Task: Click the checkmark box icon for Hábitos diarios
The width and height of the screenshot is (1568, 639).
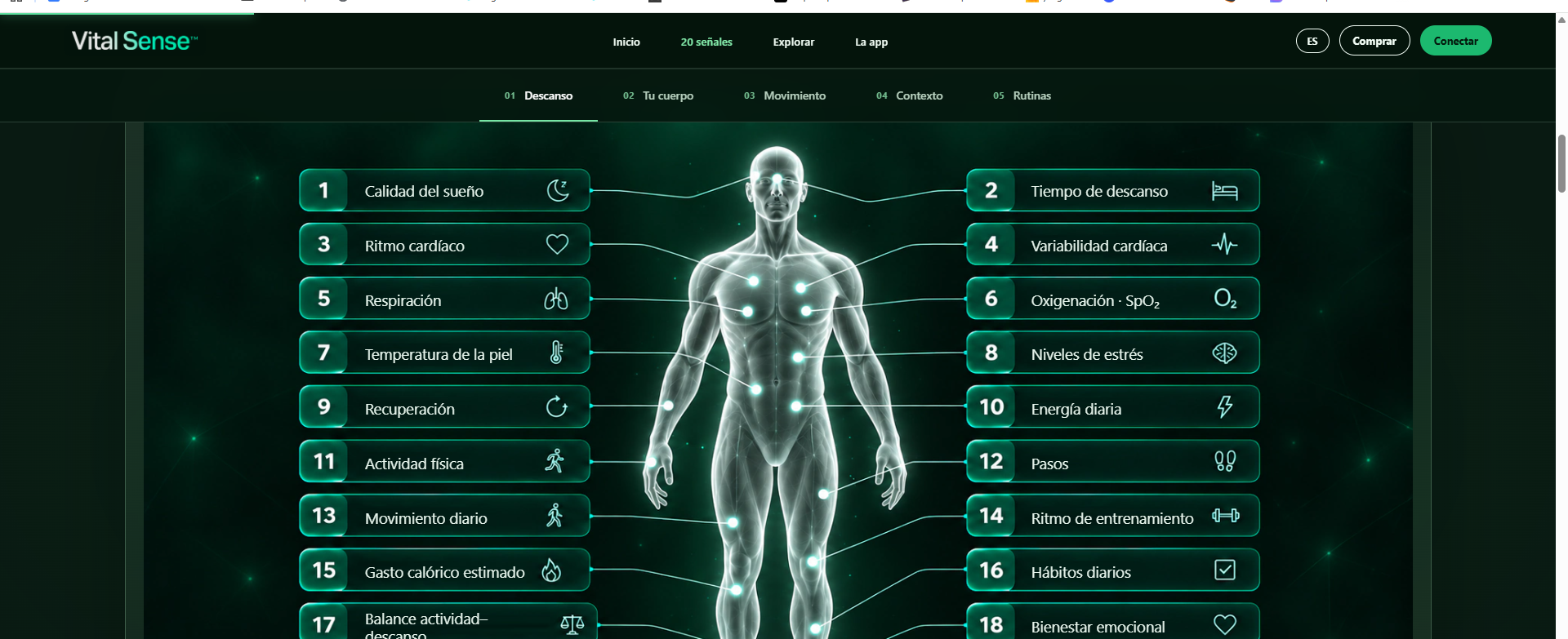Action: tap(1225, 570)
